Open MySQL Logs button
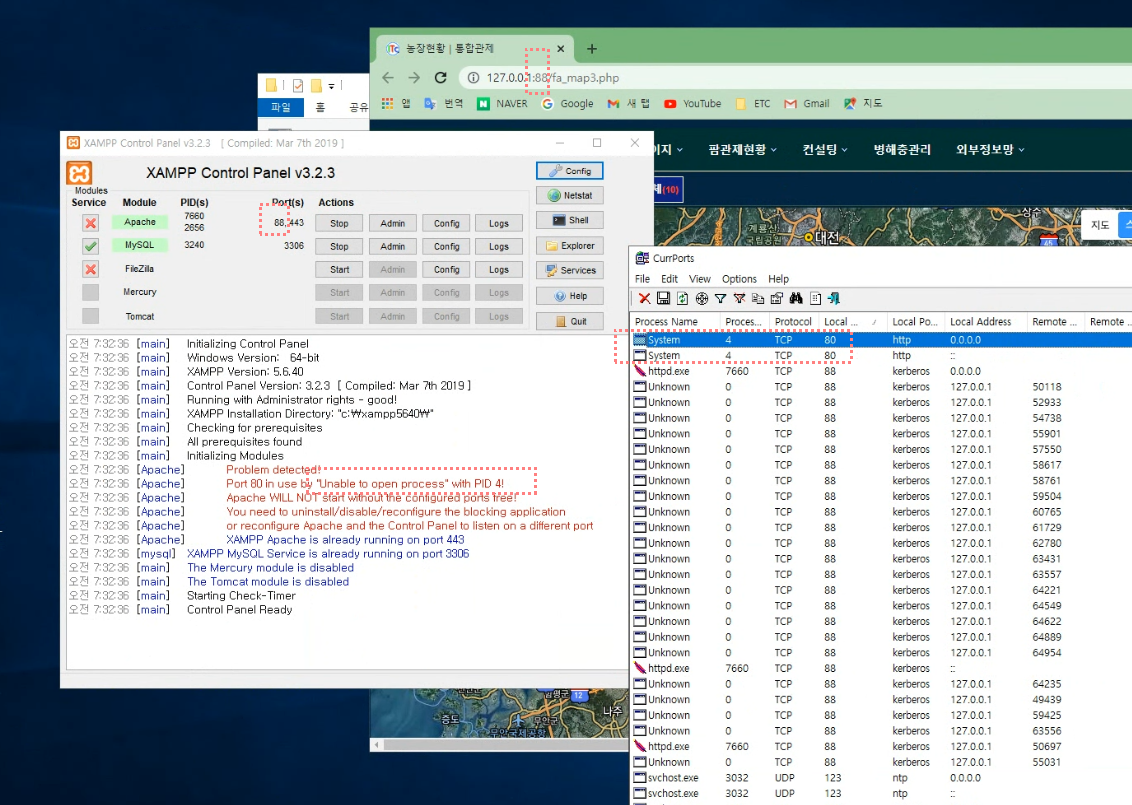The image size is (1132, 805). coord(499,246)
